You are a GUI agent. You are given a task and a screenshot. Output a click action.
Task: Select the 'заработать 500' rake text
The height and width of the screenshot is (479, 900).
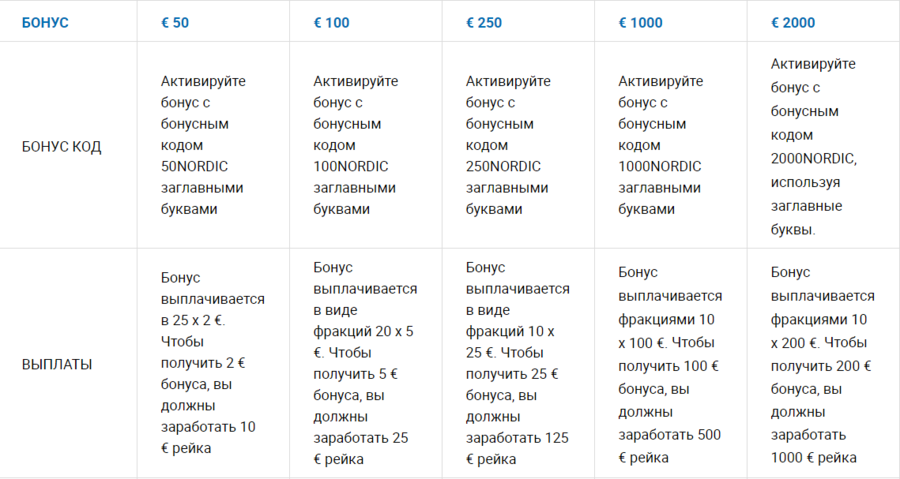[x=669, y=435]
